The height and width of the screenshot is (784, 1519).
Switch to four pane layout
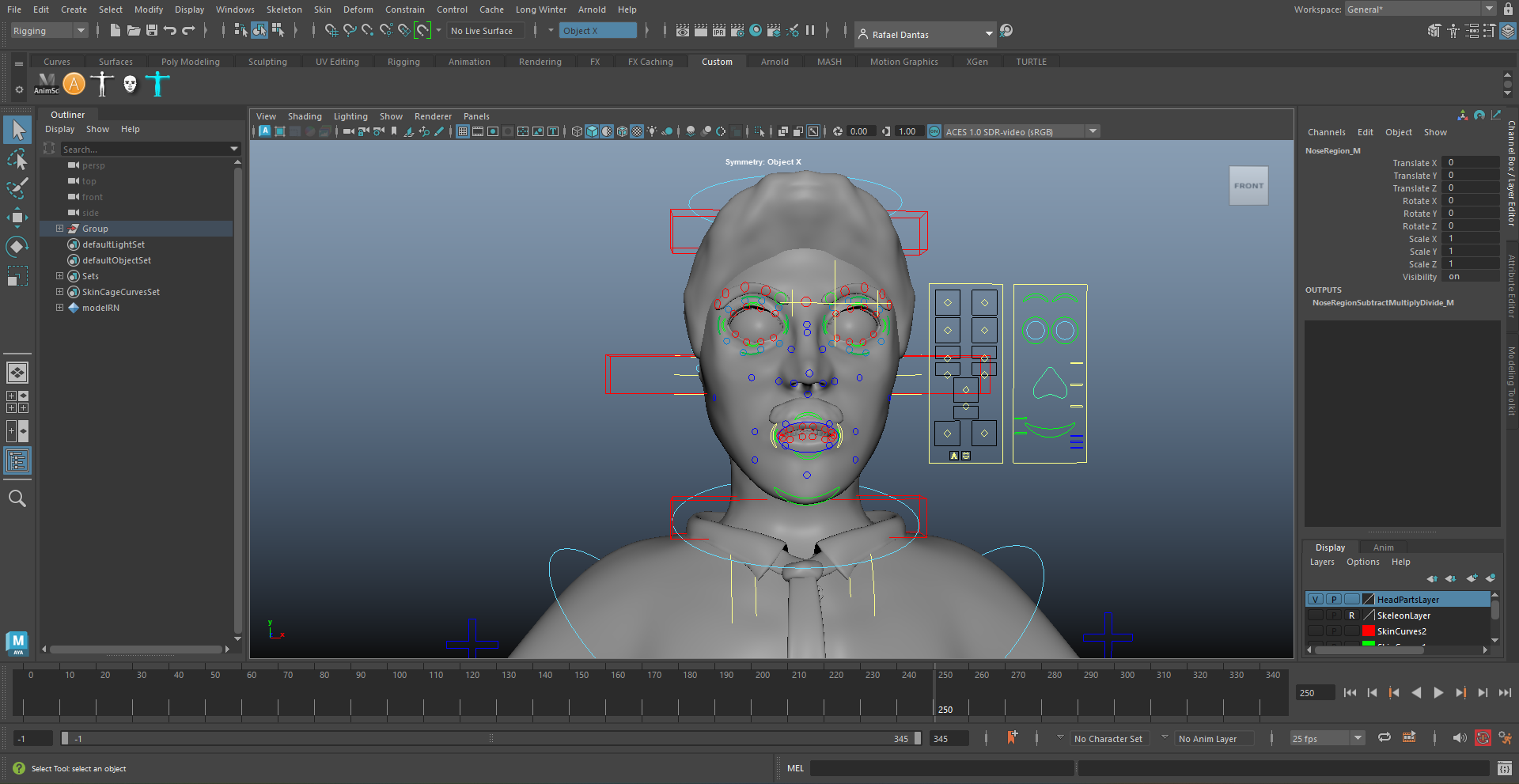click(x=17, y=401)
